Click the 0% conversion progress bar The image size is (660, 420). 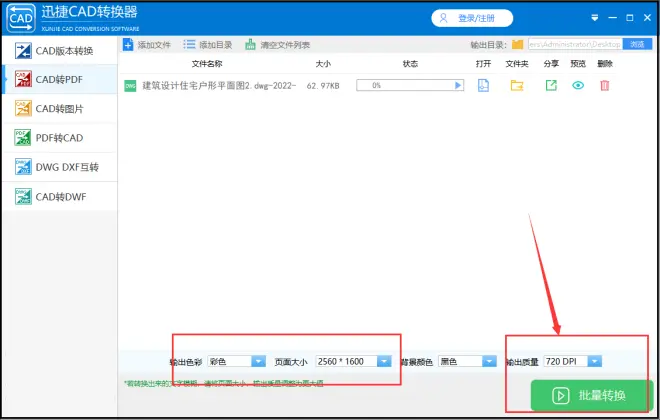pos(410,85)
